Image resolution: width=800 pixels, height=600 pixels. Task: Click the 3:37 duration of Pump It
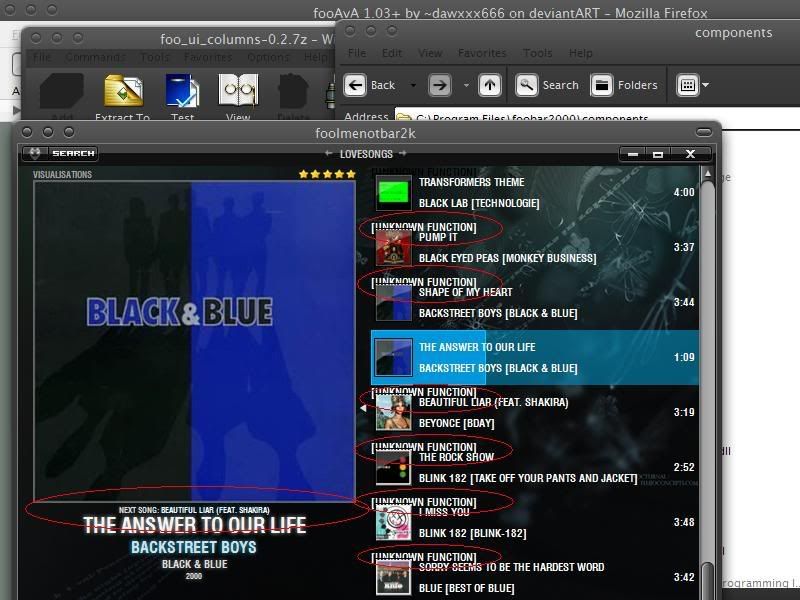[684, 247]
